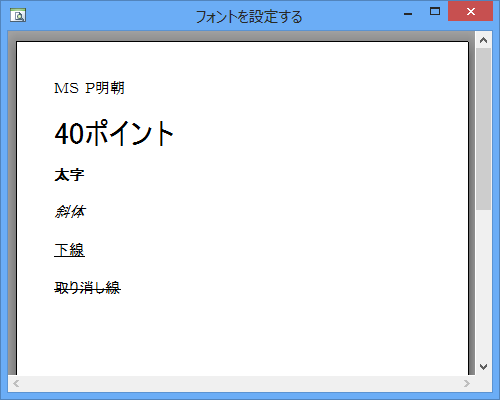Image resolution: width=500 pixels, height=400 pixels.
Task: Click the MS P明朝 text line
Action: tap(89, 88)
